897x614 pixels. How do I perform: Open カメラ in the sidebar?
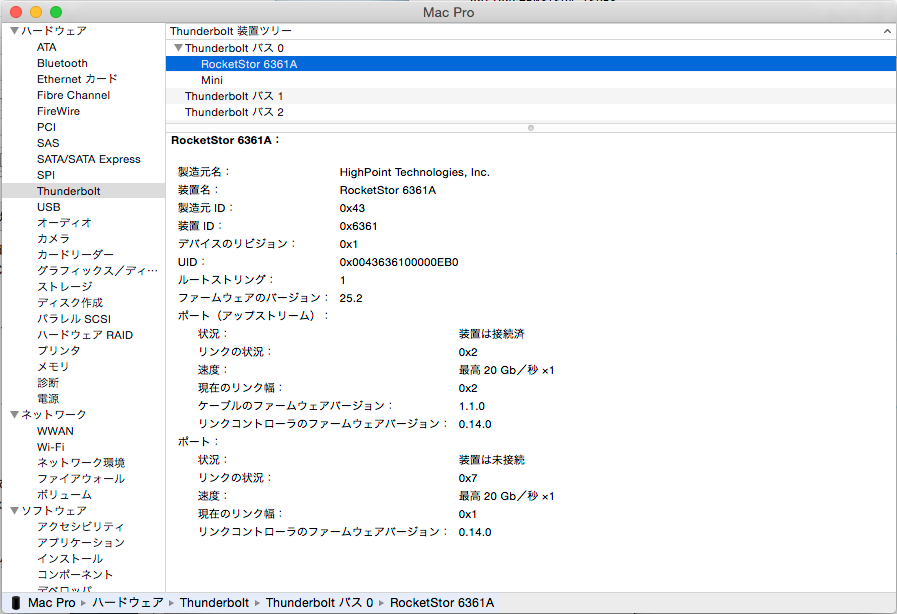click(x=53, y=239)
